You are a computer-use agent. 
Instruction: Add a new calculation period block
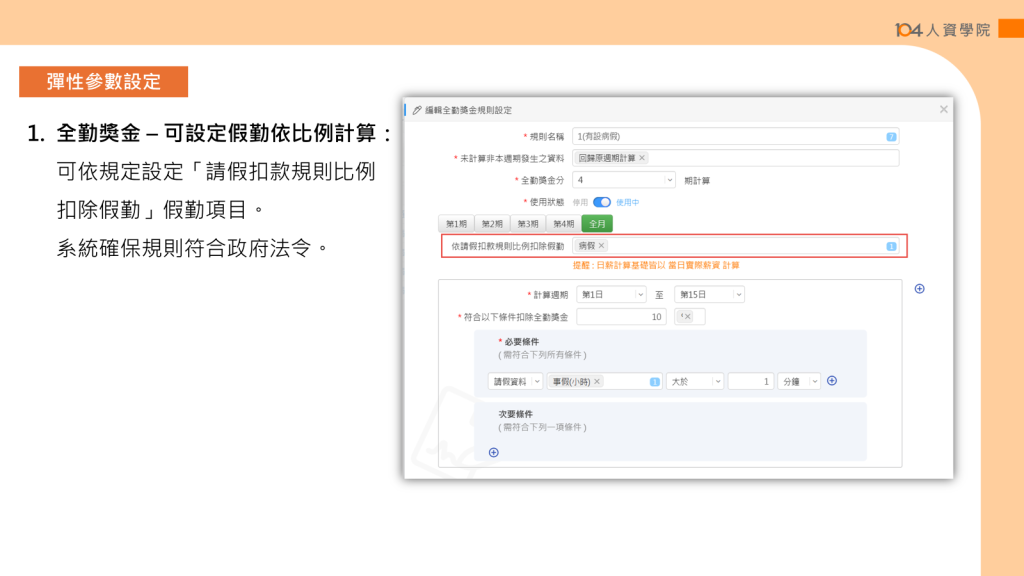pos(919,289)
